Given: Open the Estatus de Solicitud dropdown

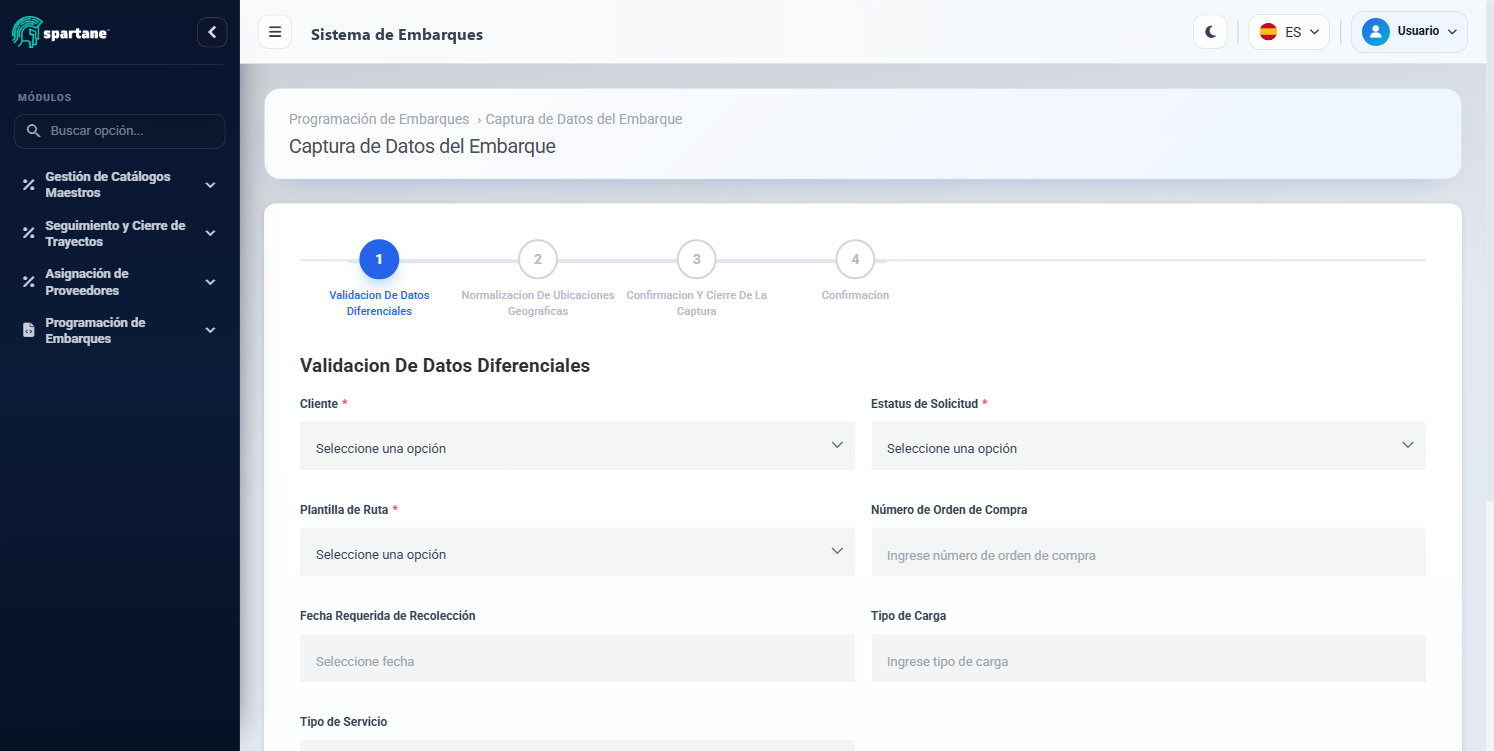Looking at the screenshot, I should [1148, 446].
